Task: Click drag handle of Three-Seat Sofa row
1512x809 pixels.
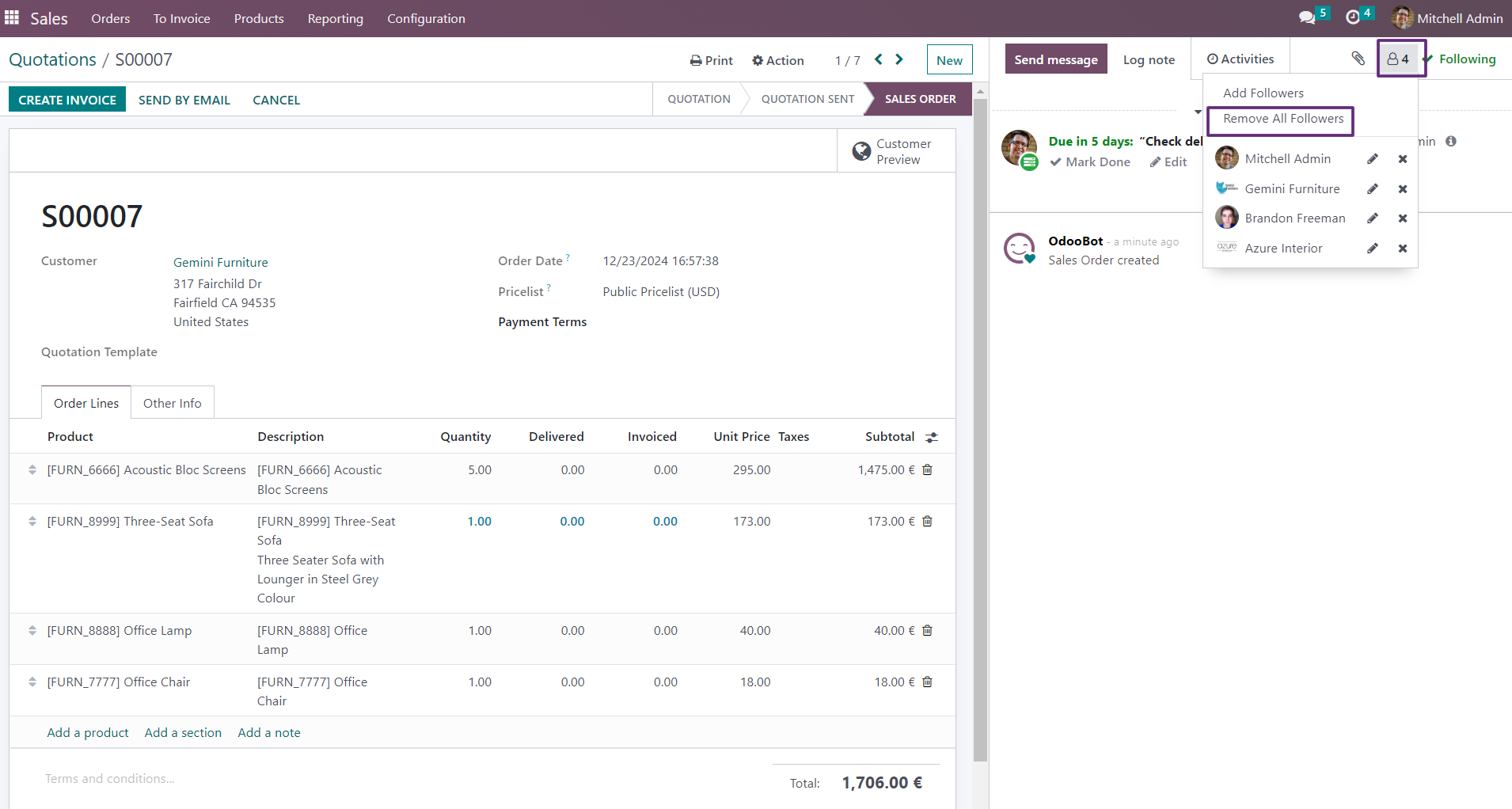Action: click(x=32, y=521)
